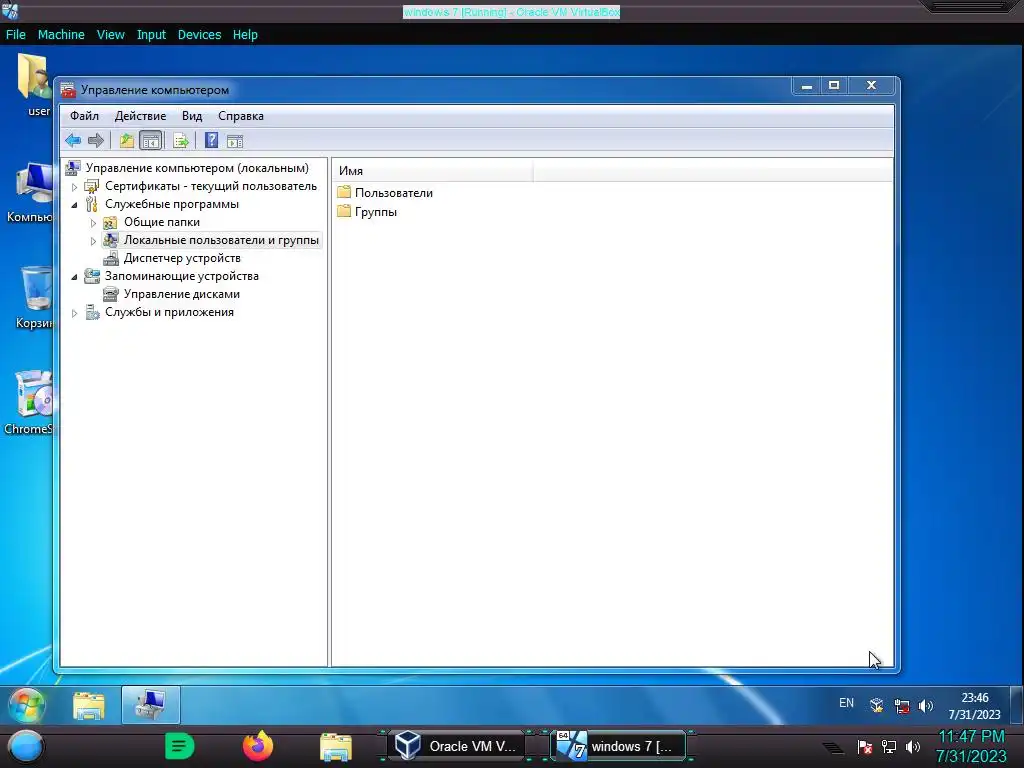
Task: Switch to Oracle VM VirtualBox taskbar button
Action: [x=458, y=746]
